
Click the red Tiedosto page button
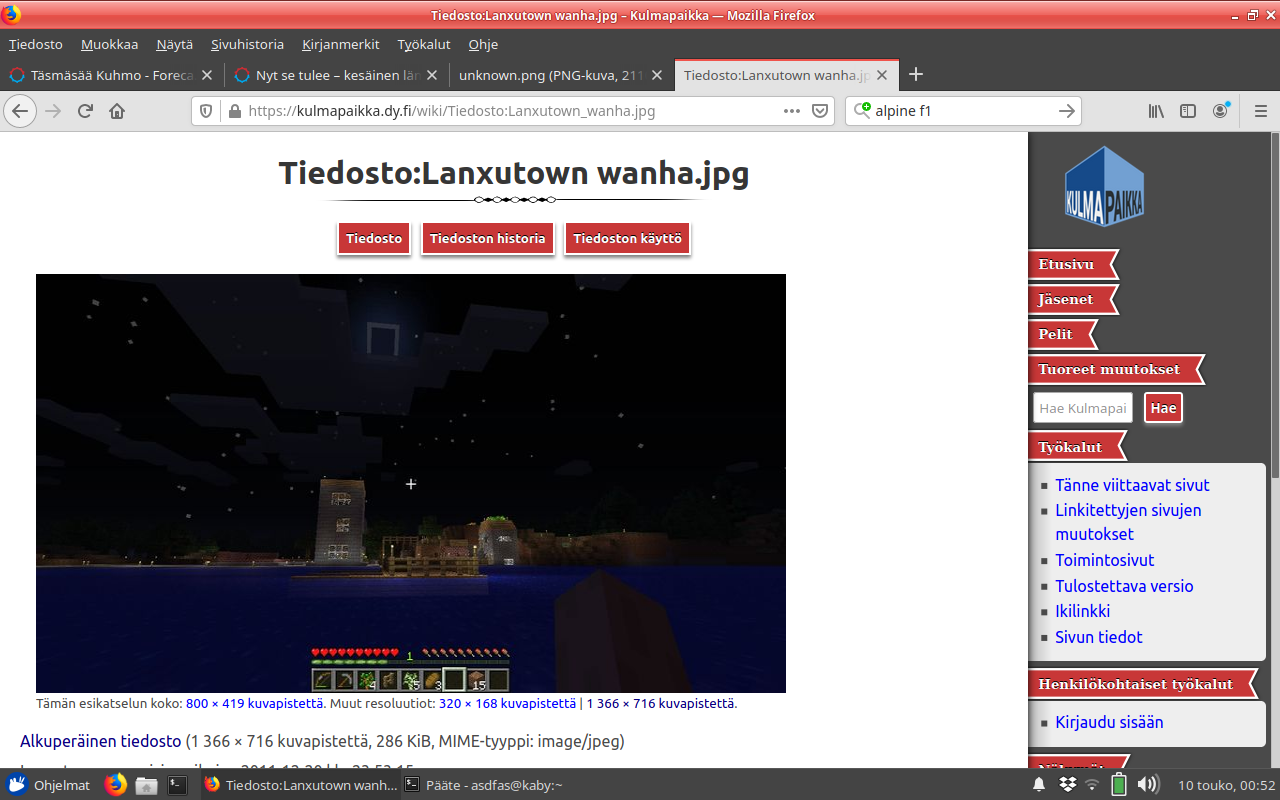pyautogui.click(x=374, y=239)
